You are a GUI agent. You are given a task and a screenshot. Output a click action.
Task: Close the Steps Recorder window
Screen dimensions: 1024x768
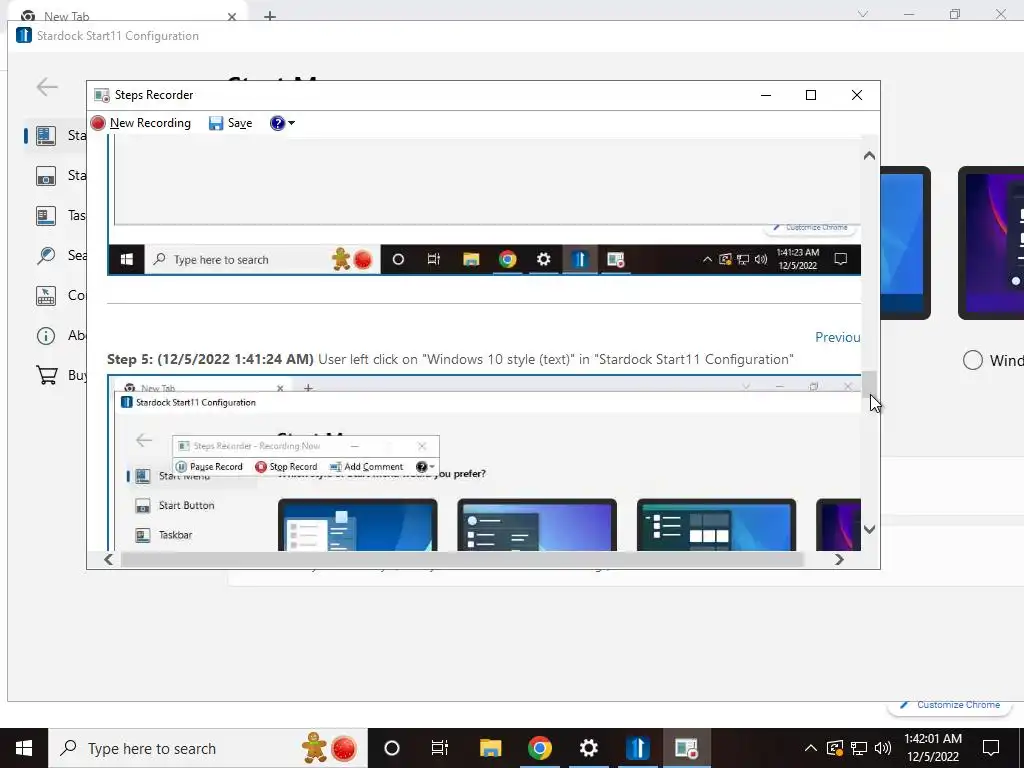click(x=857, y=95)
